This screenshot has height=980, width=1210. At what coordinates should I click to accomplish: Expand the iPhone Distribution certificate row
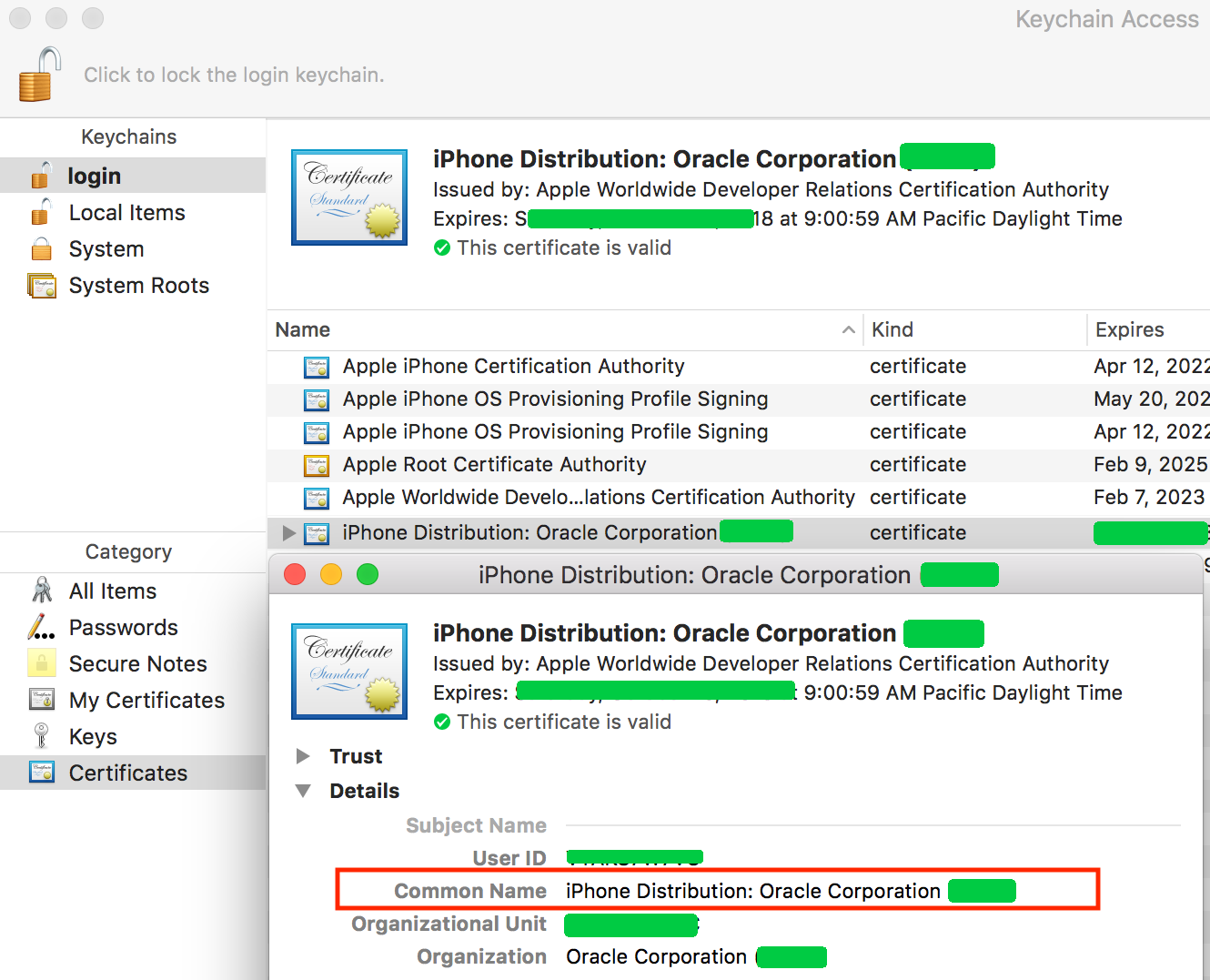(x=288, y=532)
